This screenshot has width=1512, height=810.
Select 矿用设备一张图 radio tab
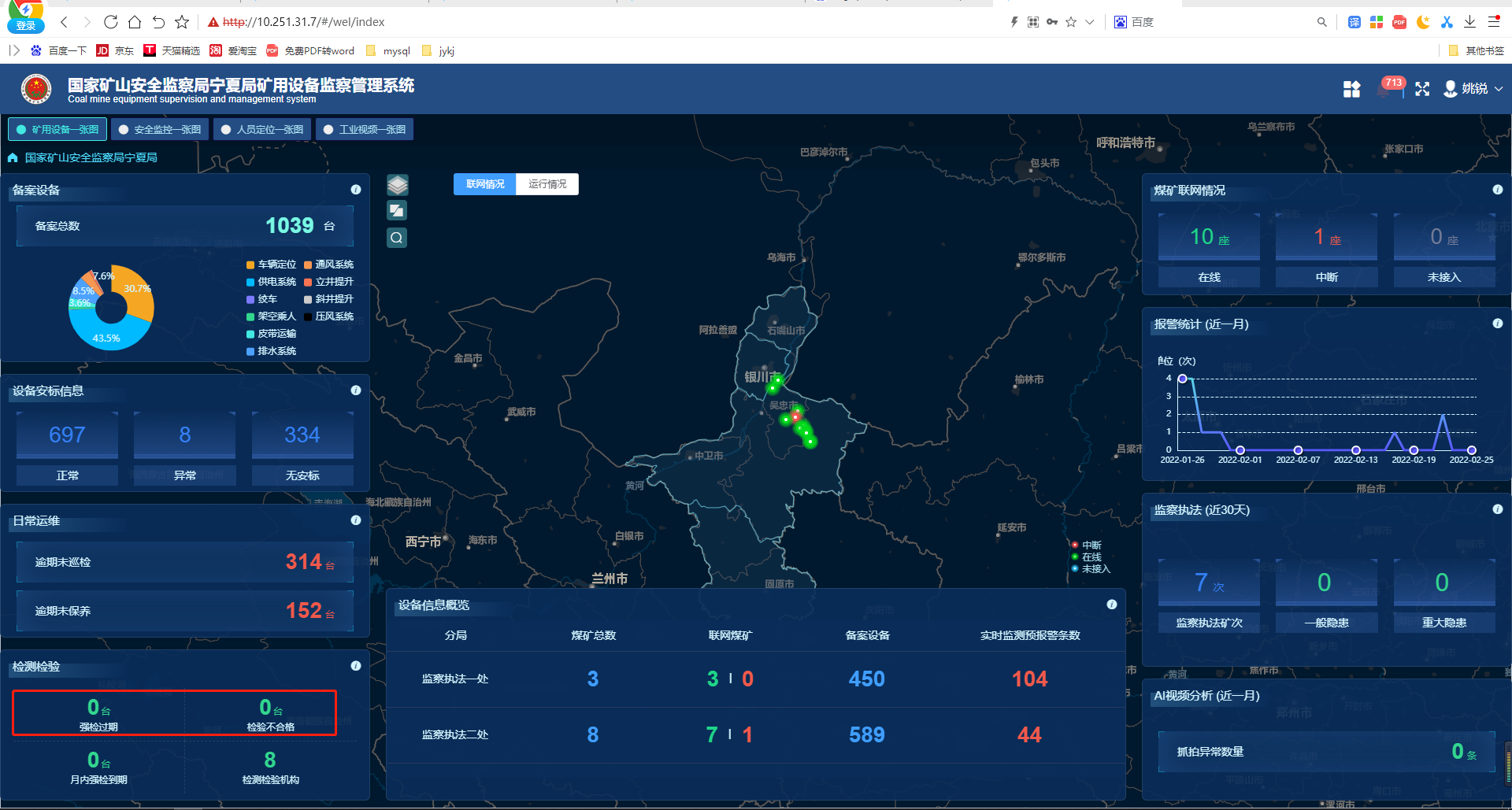coord(57,129)
